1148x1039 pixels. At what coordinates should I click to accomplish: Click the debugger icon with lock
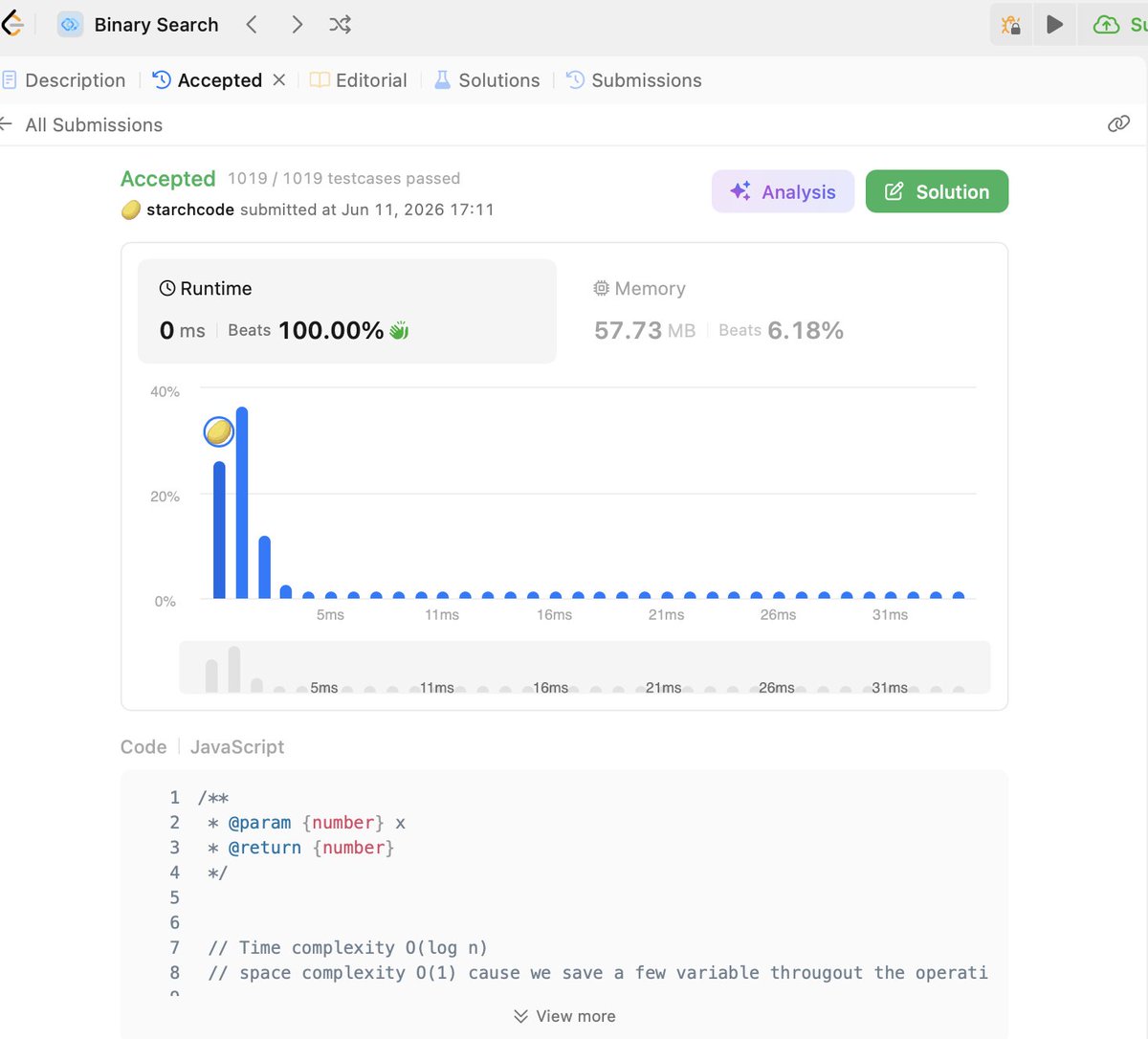click(x=1010, y=25)
